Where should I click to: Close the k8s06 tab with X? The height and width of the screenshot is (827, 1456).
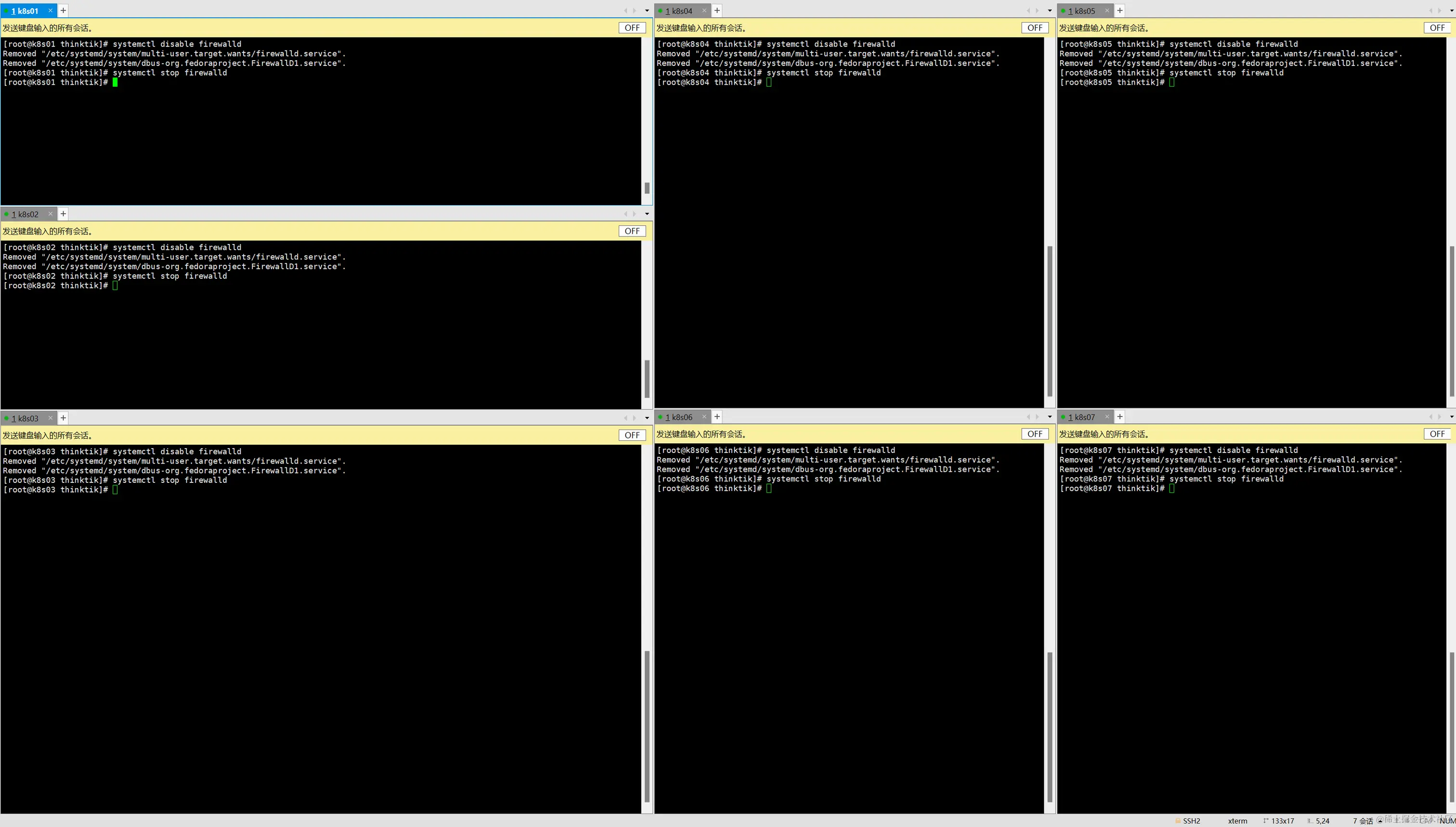(704, 416)
